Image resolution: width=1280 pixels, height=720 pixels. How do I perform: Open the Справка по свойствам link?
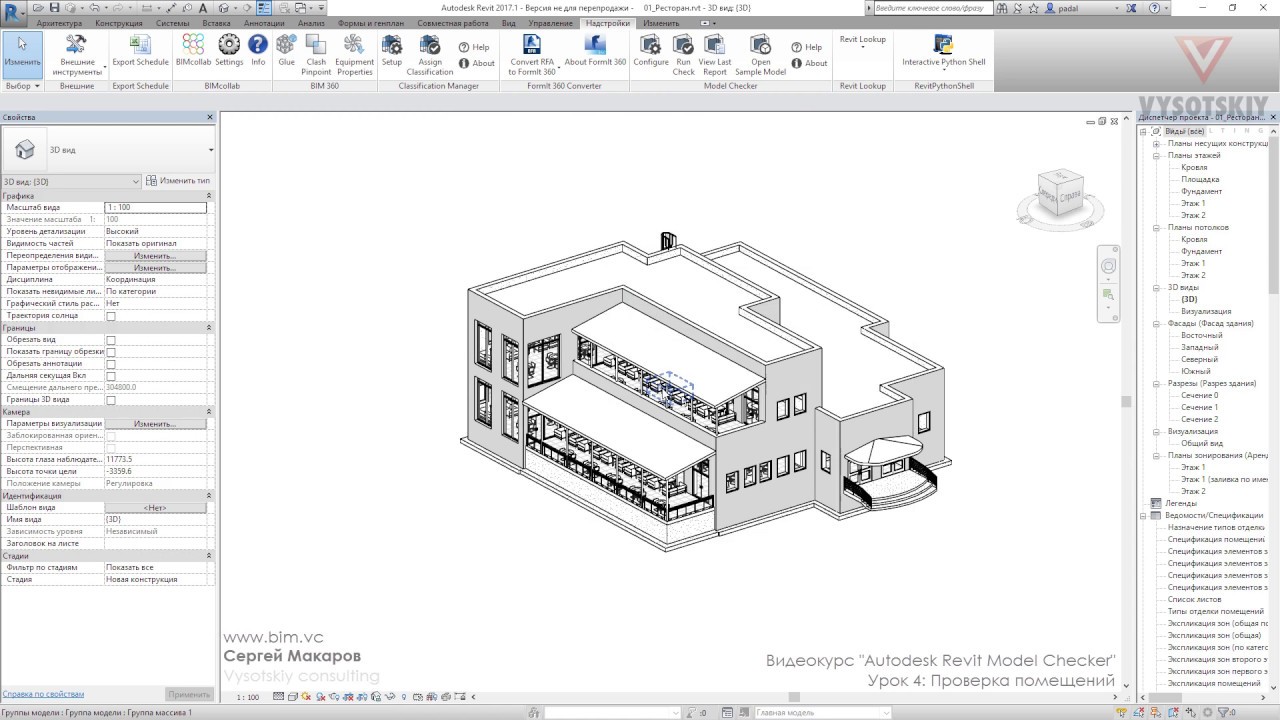point(43,694)
